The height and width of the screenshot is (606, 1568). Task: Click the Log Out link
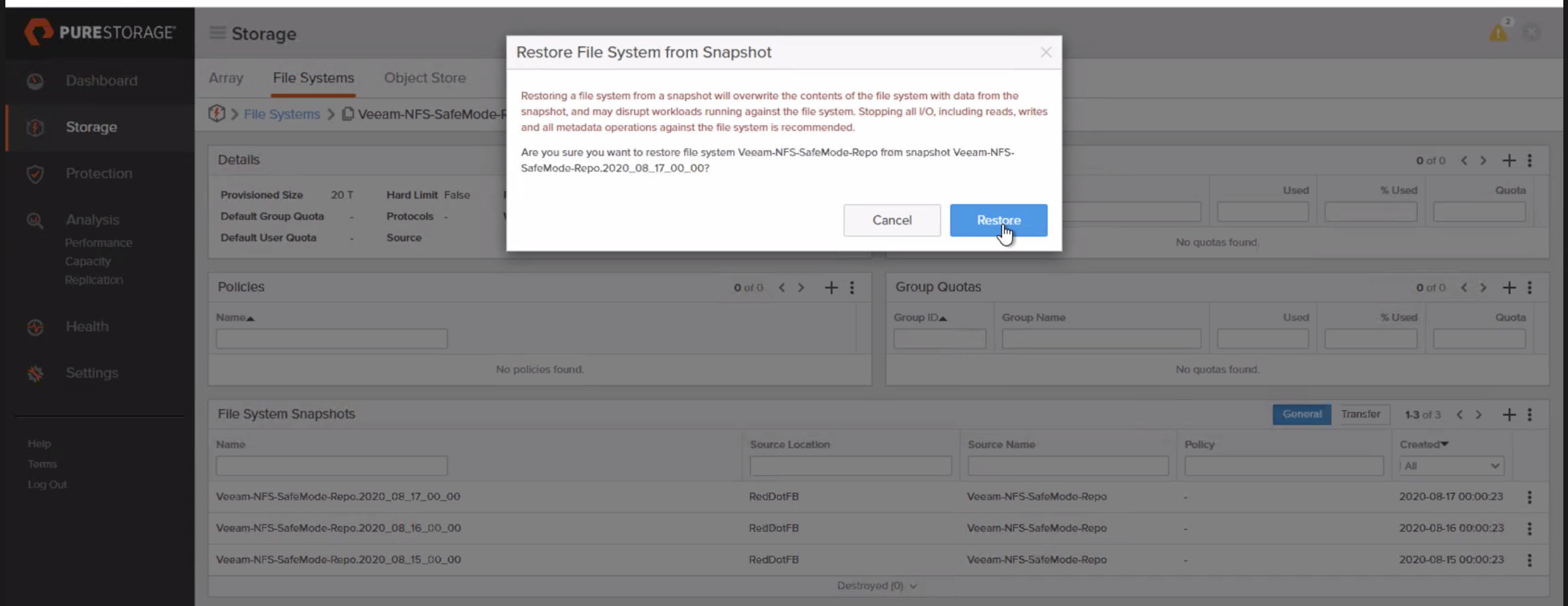pyautogui.click(x=47, y=484)
